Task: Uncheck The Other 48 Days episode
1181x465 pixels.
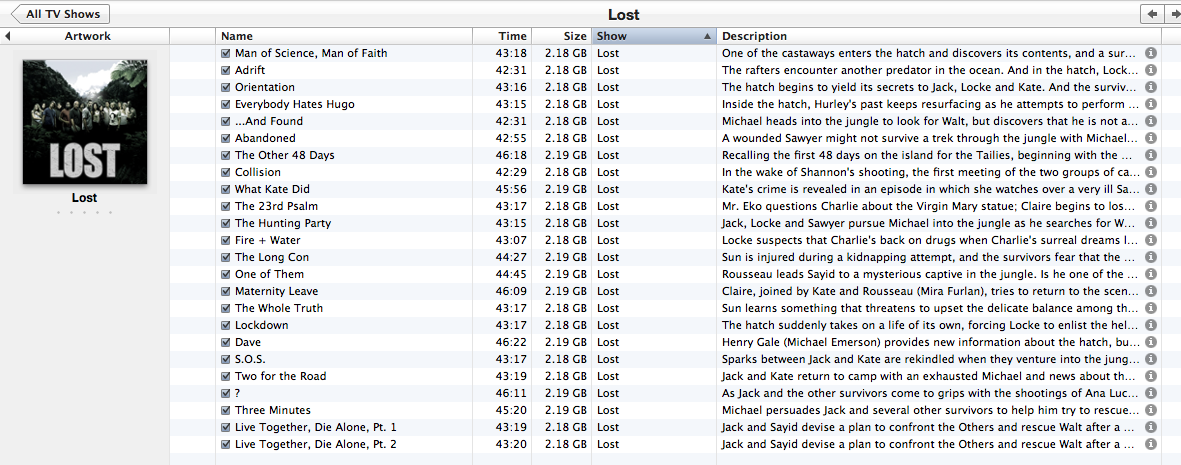Action: pos(226,155)
